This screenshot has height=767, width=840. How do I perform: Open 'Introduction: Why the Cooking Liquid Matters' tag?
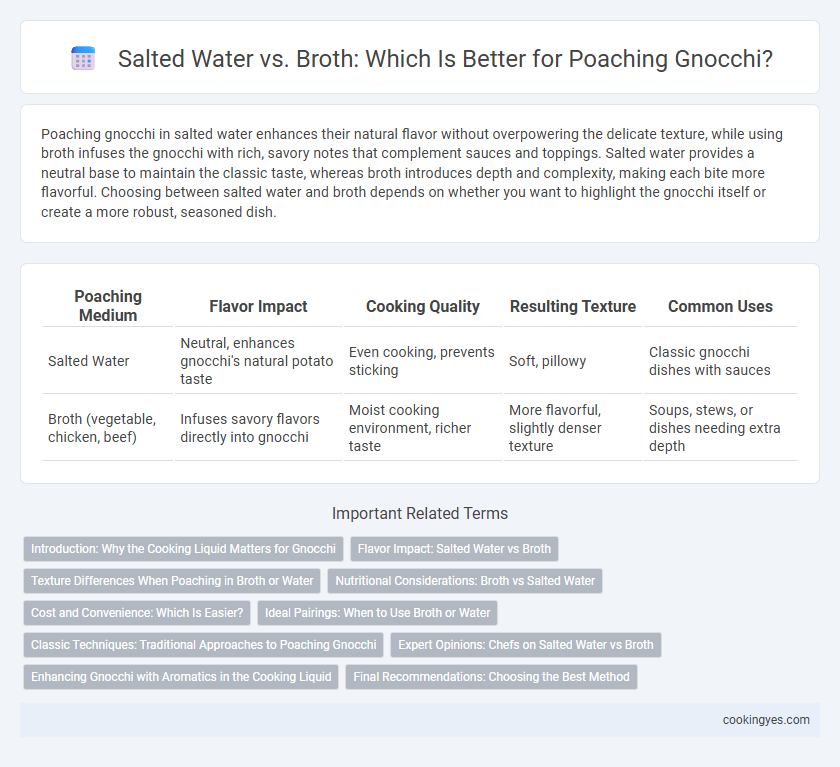183,549
